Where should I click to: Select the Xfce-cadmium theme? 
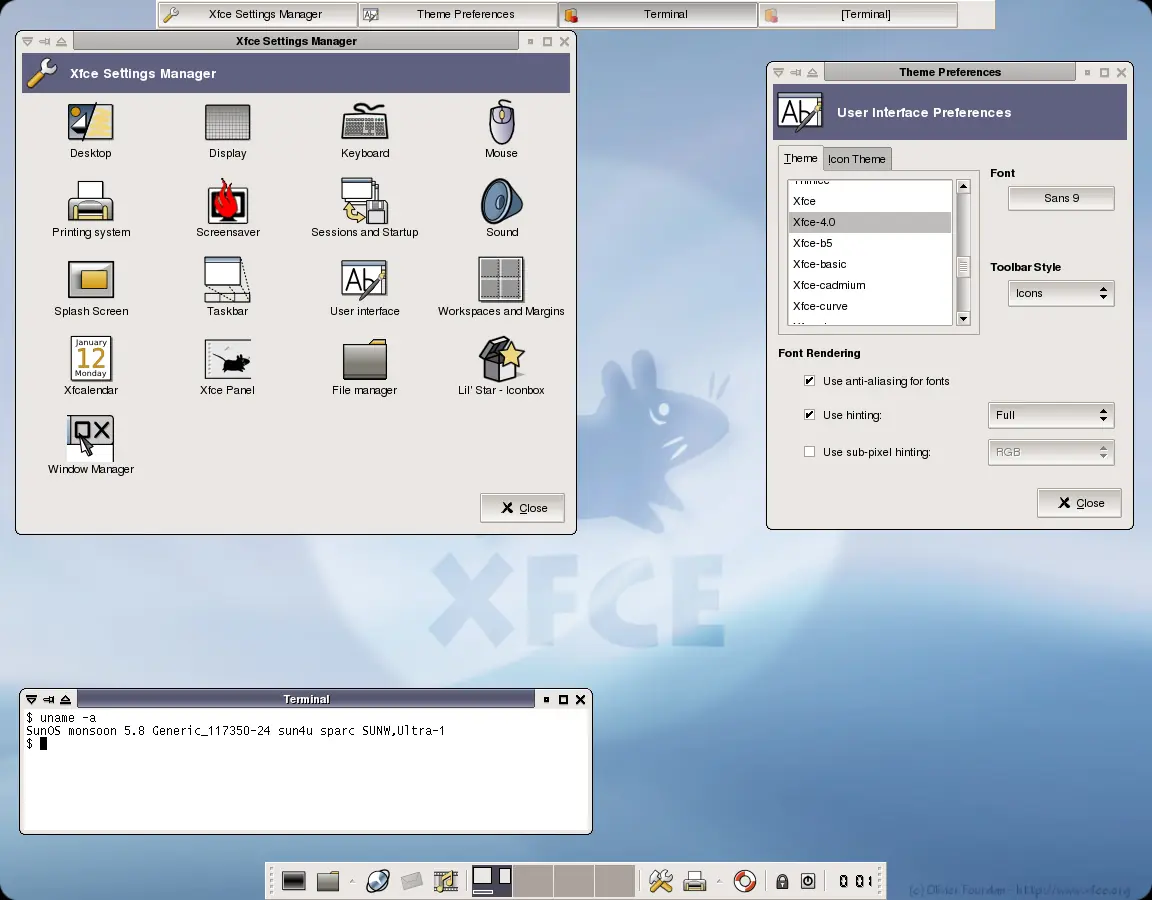pyautogui.click(x=870, y=285)
